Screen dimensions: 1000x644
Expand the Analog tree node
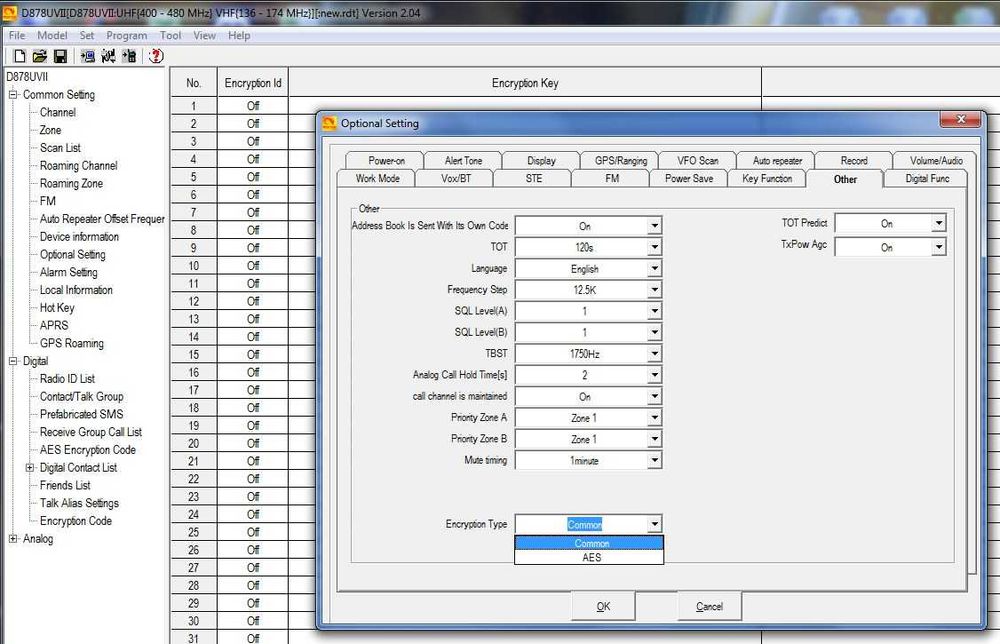pos(13,539)
